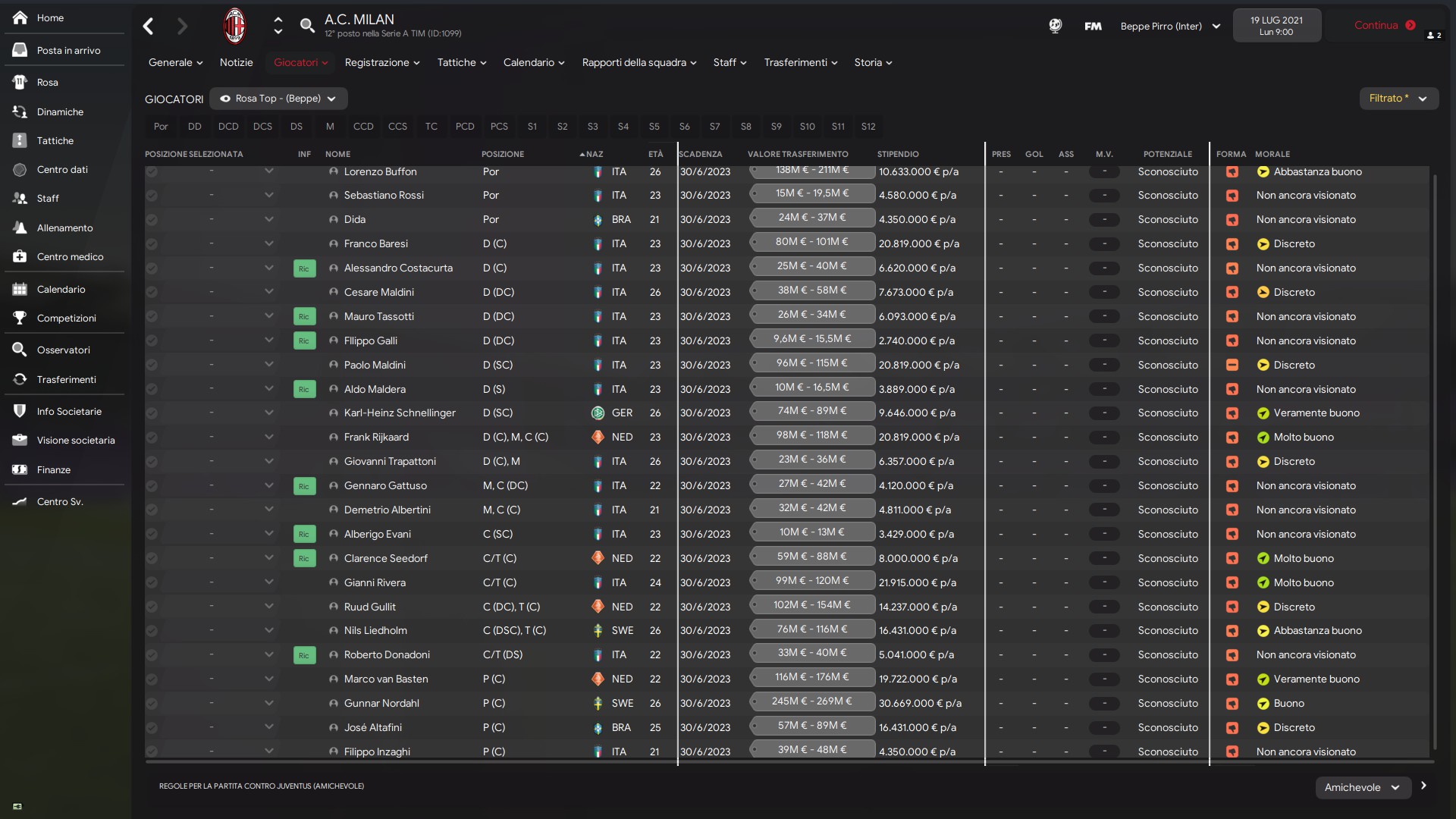Tick the selection checkbox for Frank Rijkaard
The height and width of the screenshot is (819, 1456).
coord(152,437)
